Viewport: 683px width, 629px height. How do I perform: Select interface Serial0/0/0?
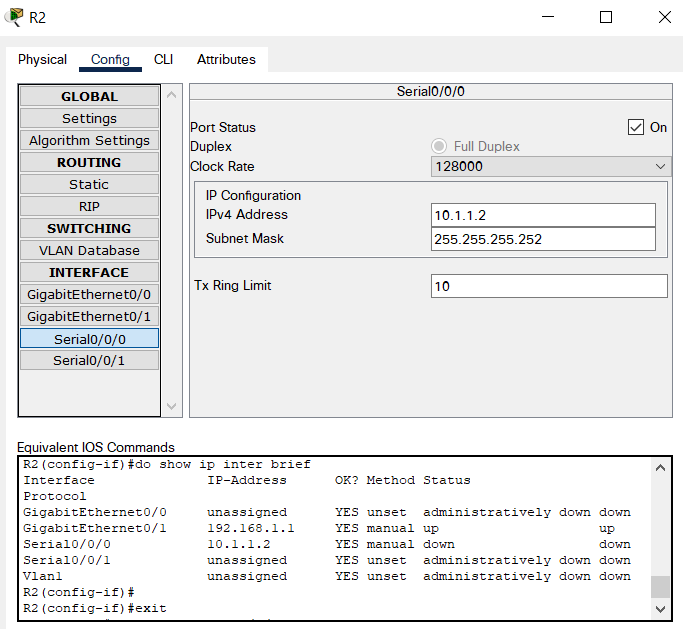89,339
